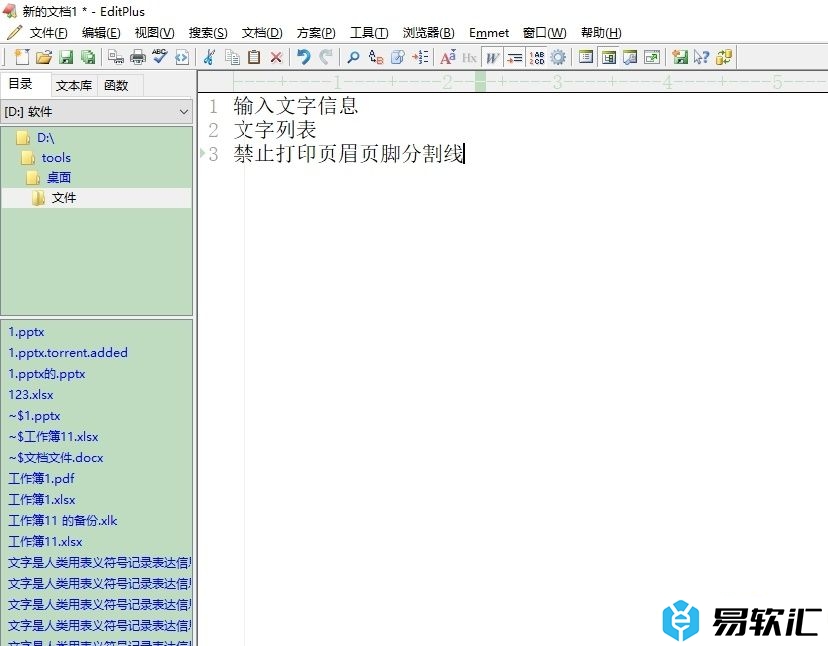828x646 pixels.
Task: Open the 工具(T) menu
Action: pyautogui.click(x=369, y=33)
